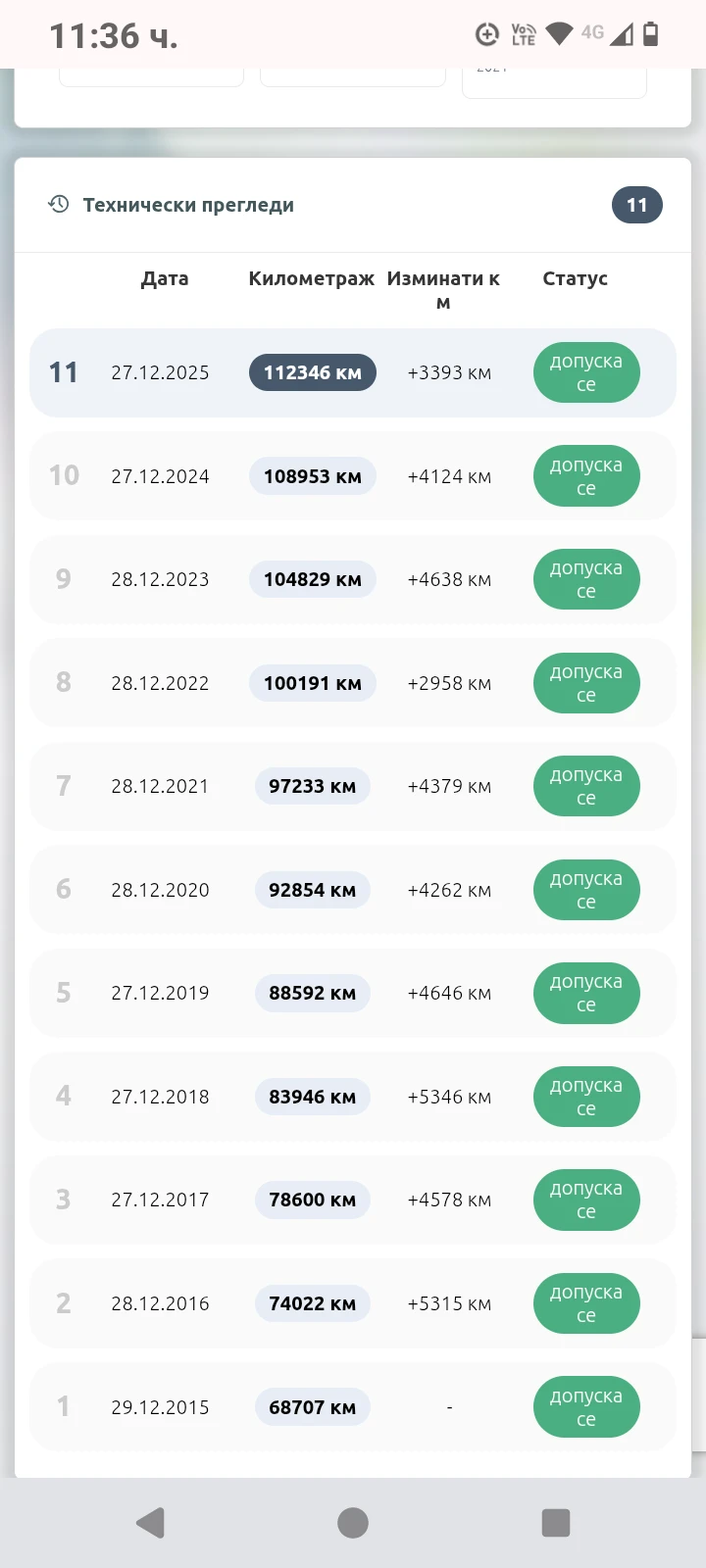This screenshot has width=706, height=1568.
Task: Tap the battery icon in status bar
Action: tap(650, 34)
